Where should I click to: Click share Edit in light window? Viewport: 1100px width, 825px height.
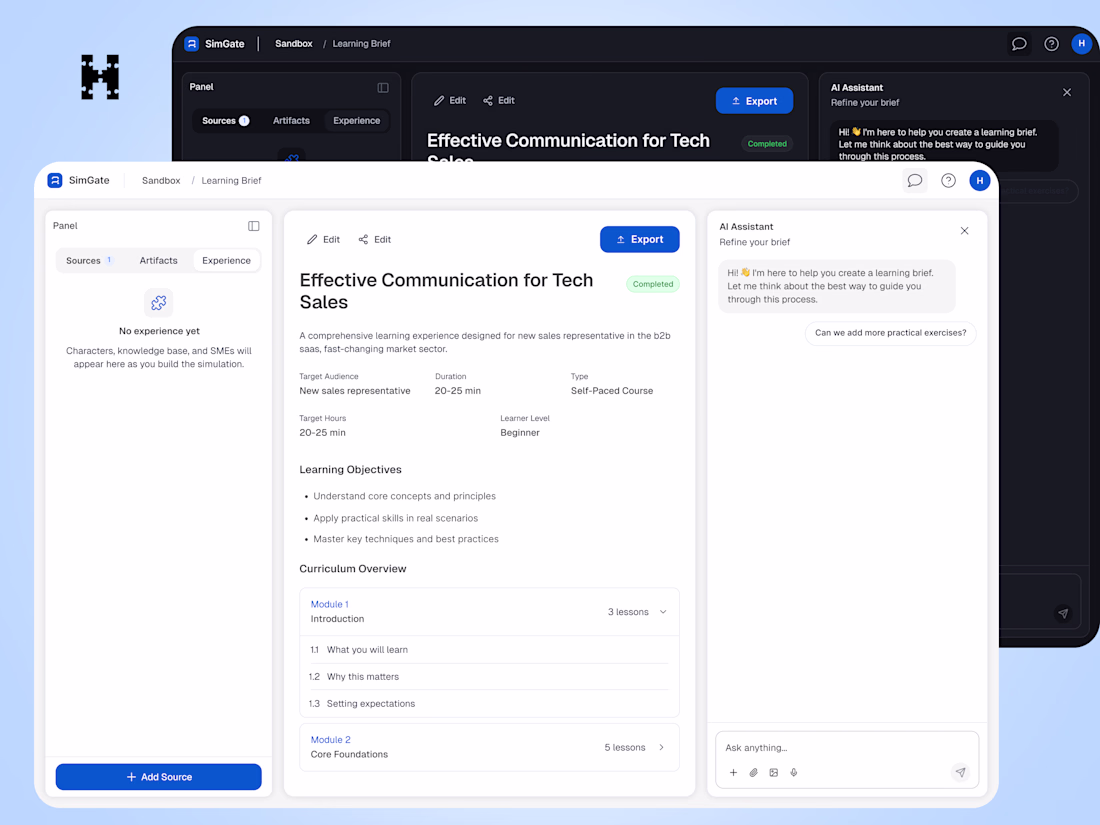click(375, 239)
